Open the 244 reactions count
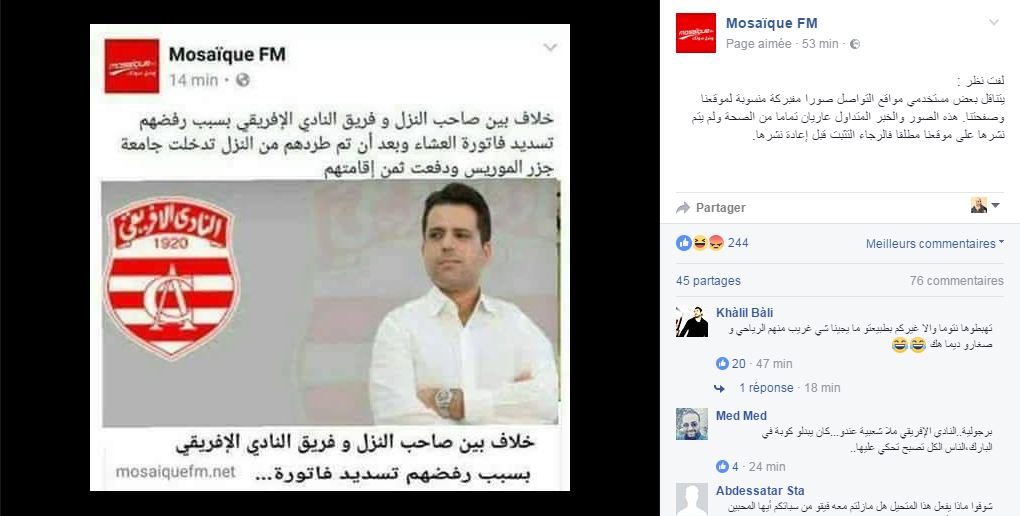 pos(738,243)
